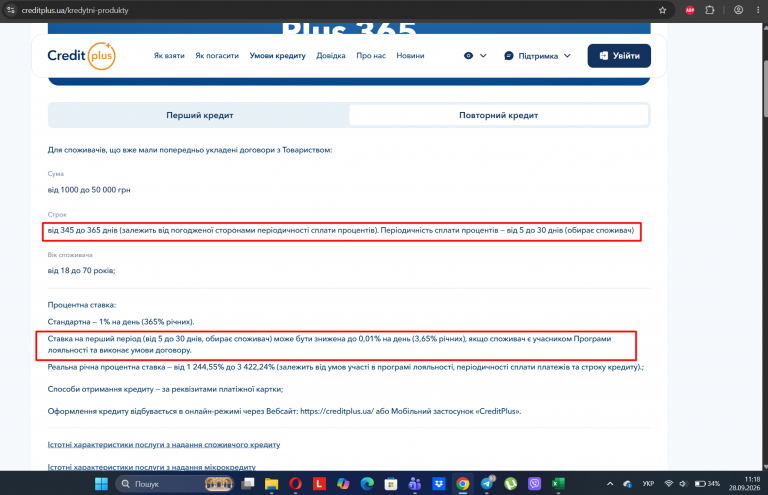Click the Реальна річна процентна ставка line
Viewport: 768px width, 495px height.
click(x=345, y=367)
